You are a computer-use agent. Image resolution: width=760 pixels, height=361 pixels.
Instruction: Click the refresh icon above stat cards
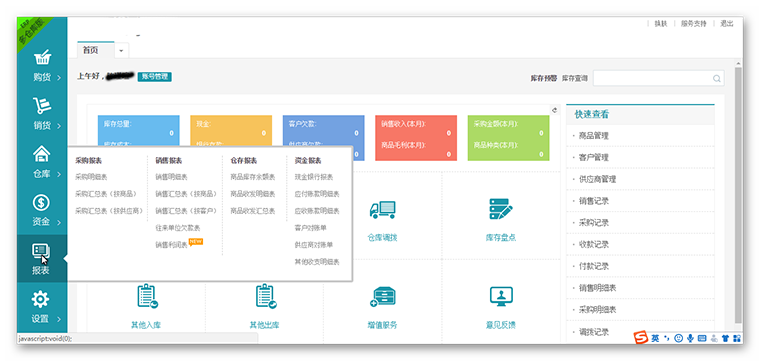(554, 110)
